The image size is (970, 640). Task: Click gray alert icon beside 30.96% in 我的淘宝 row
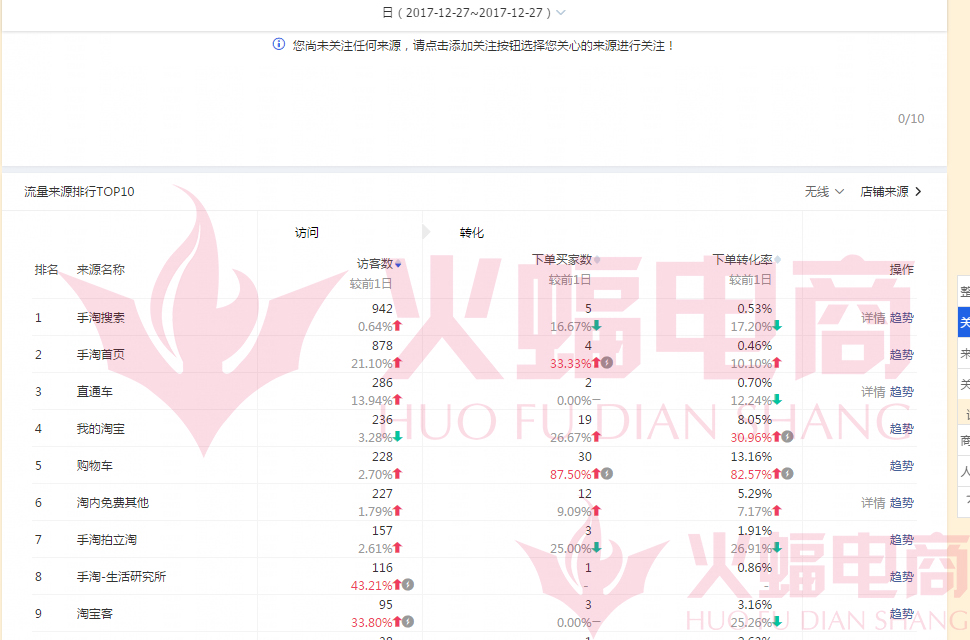[788, 437]
